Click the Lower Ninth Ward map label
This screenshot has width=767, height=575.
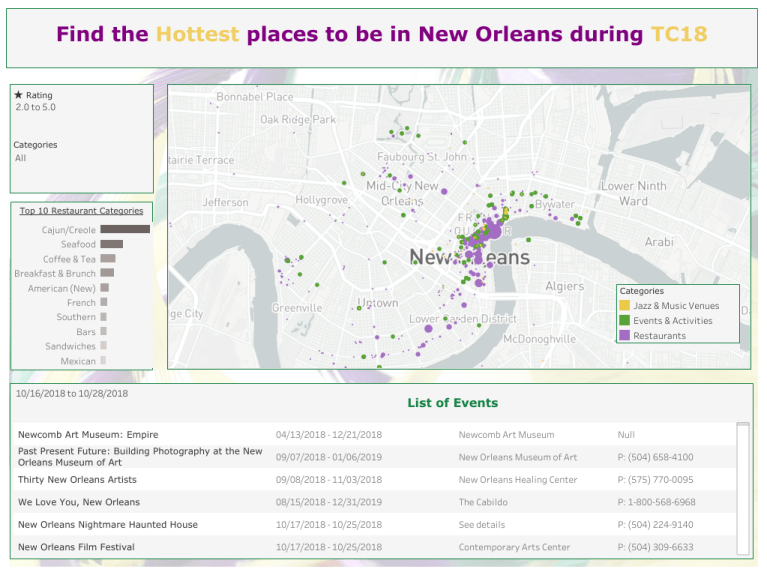[633, 193]
